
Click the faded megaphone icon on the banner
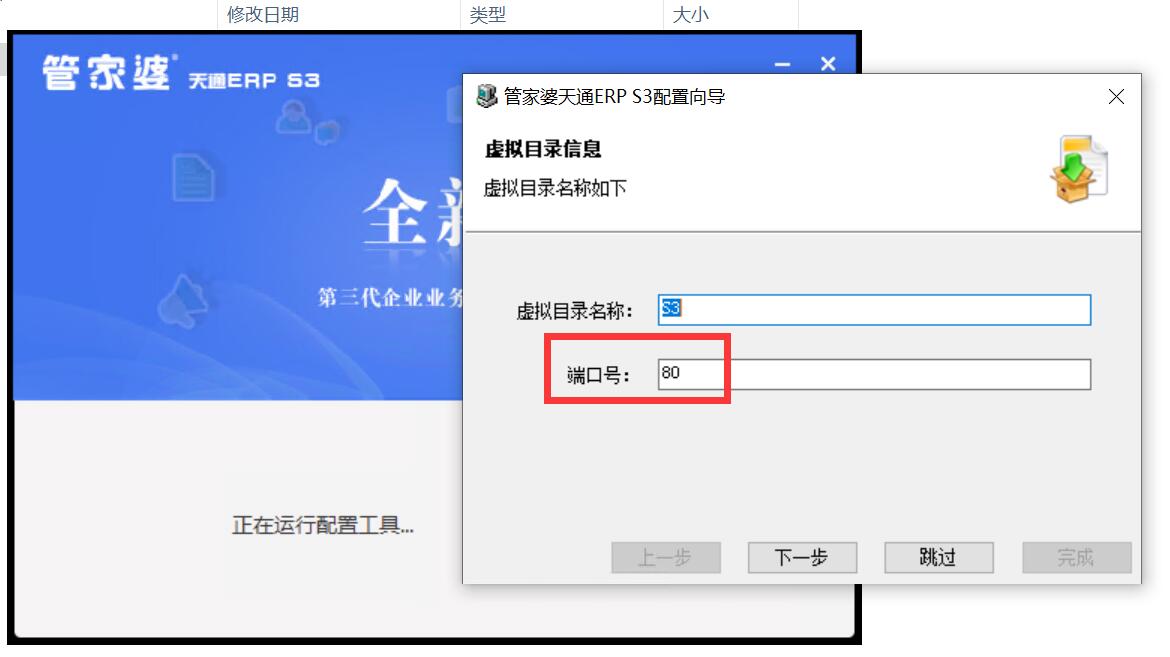[x=183, y=302]
